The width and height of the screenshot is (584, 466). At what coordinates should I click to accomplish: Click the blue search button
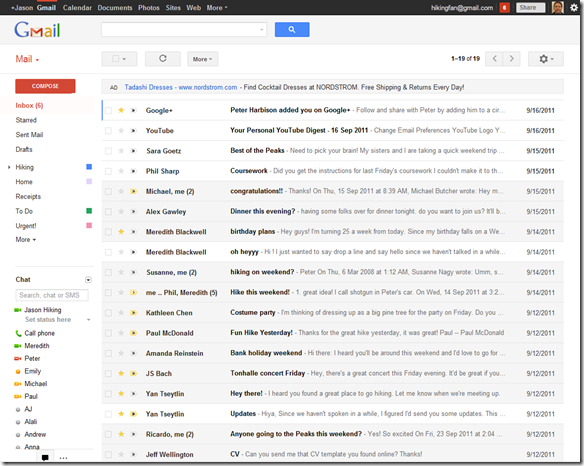click(292, 29)
